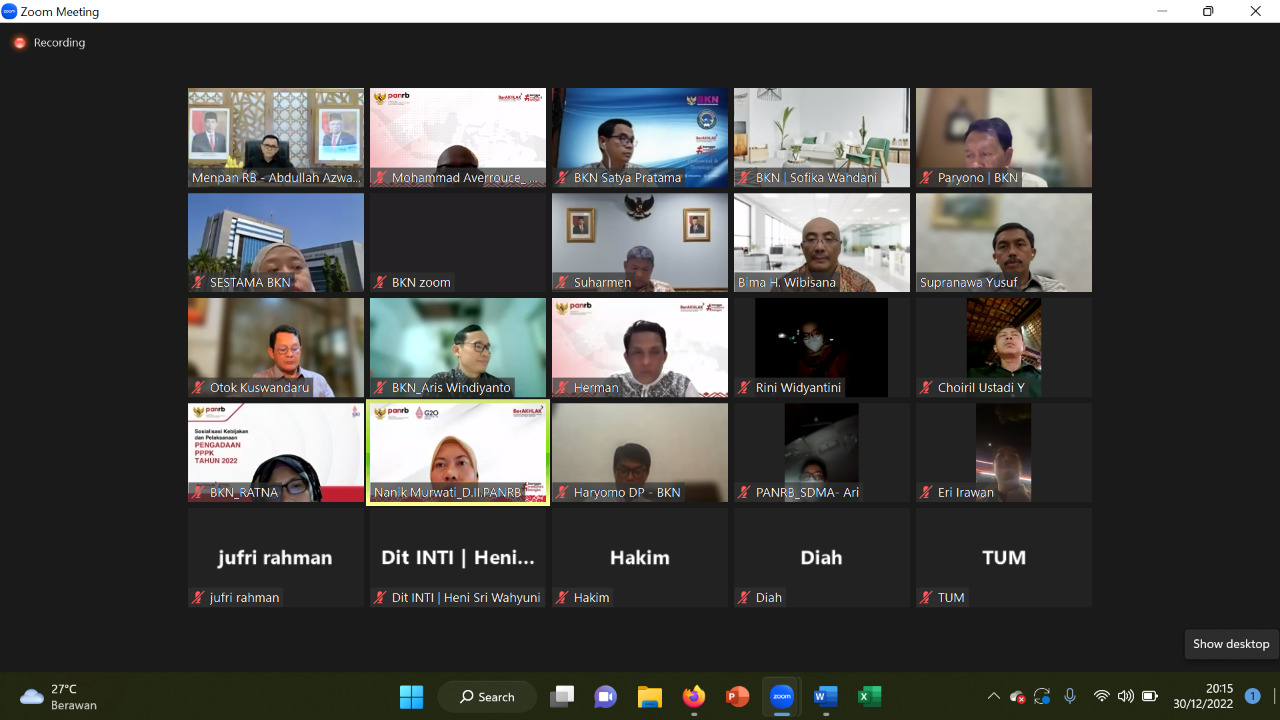1280x720 pixels.
Task: Select the Menpan RB participant video tile
Action: coord(276,137)
